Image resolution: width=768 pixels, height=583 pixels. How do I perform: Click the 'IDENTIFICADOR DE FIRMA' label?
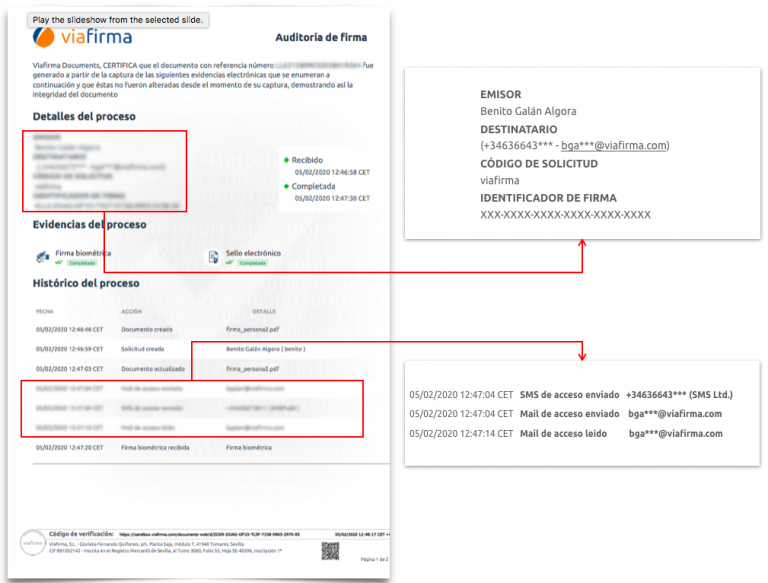[x=548, y=198]
